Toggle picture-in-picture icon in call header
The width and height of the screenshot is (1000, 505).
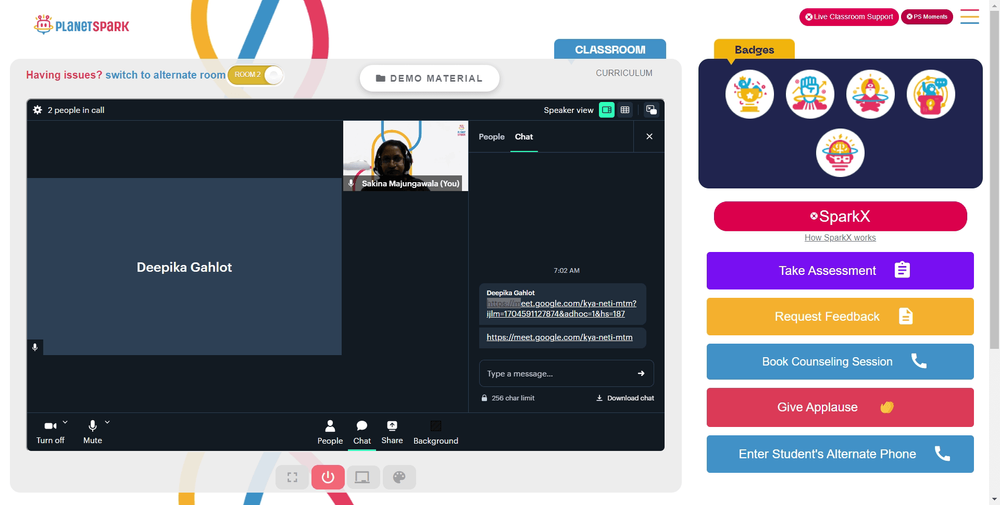[651, 110]
